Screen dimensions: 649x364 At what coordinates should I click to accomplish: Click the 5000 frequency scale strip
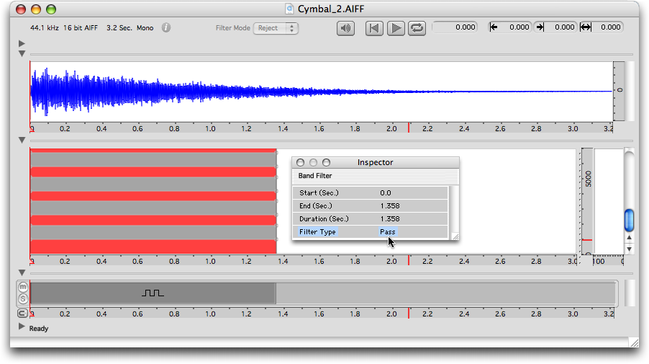(x=587, y=201)
